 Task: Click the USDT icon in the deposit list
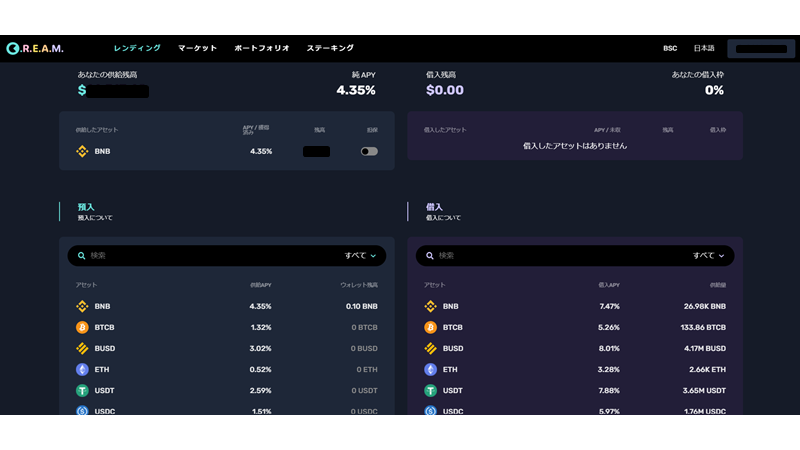click(82, 390)
